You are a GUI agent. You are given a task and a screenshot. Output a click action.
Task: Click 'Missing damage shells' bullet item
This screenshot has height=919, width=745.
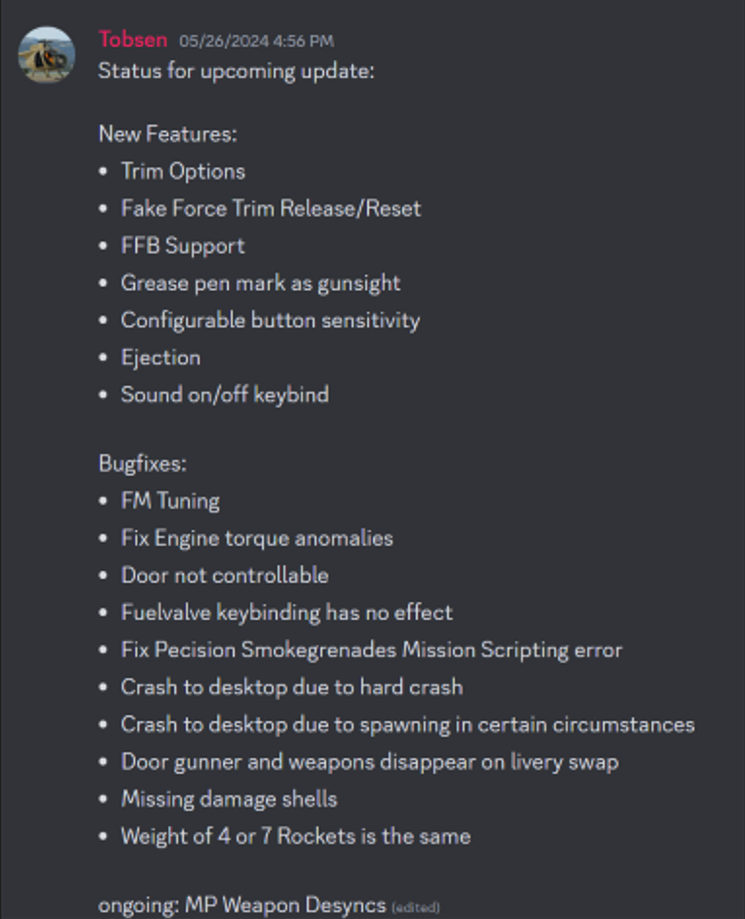tap(229, 799)
